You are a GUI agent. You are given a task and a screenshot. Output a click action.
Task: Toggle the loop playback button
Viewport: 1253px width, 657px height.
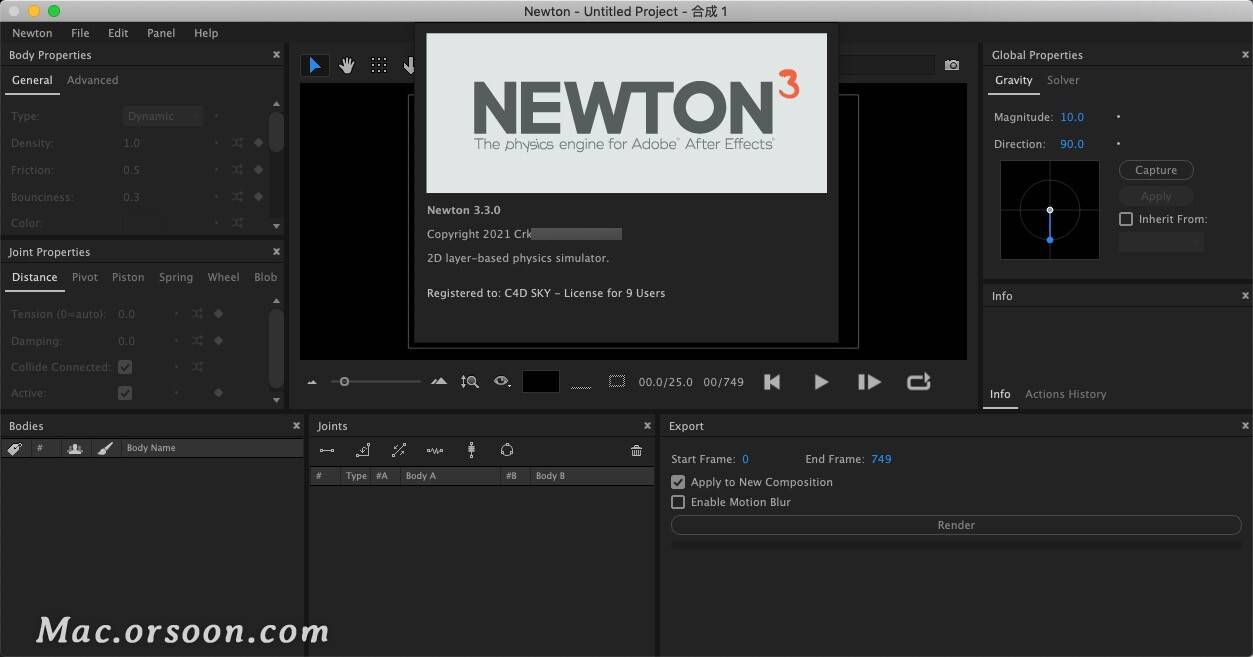coord(918,382)
